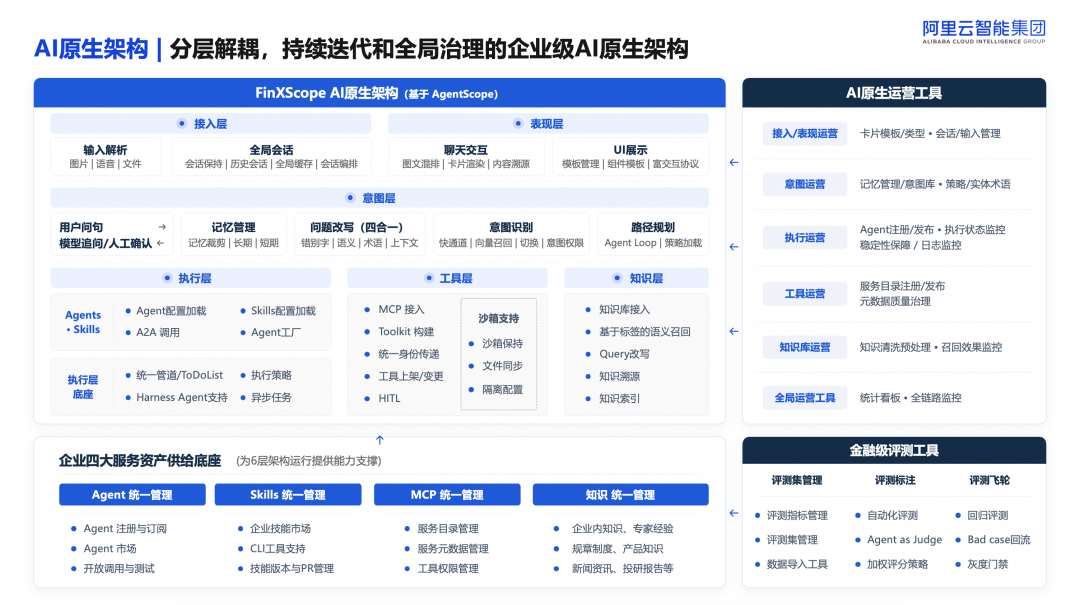This screenshot has height=605, width=1080.
Task: Open the 意图识别 box
Action: tap(511, 234)
